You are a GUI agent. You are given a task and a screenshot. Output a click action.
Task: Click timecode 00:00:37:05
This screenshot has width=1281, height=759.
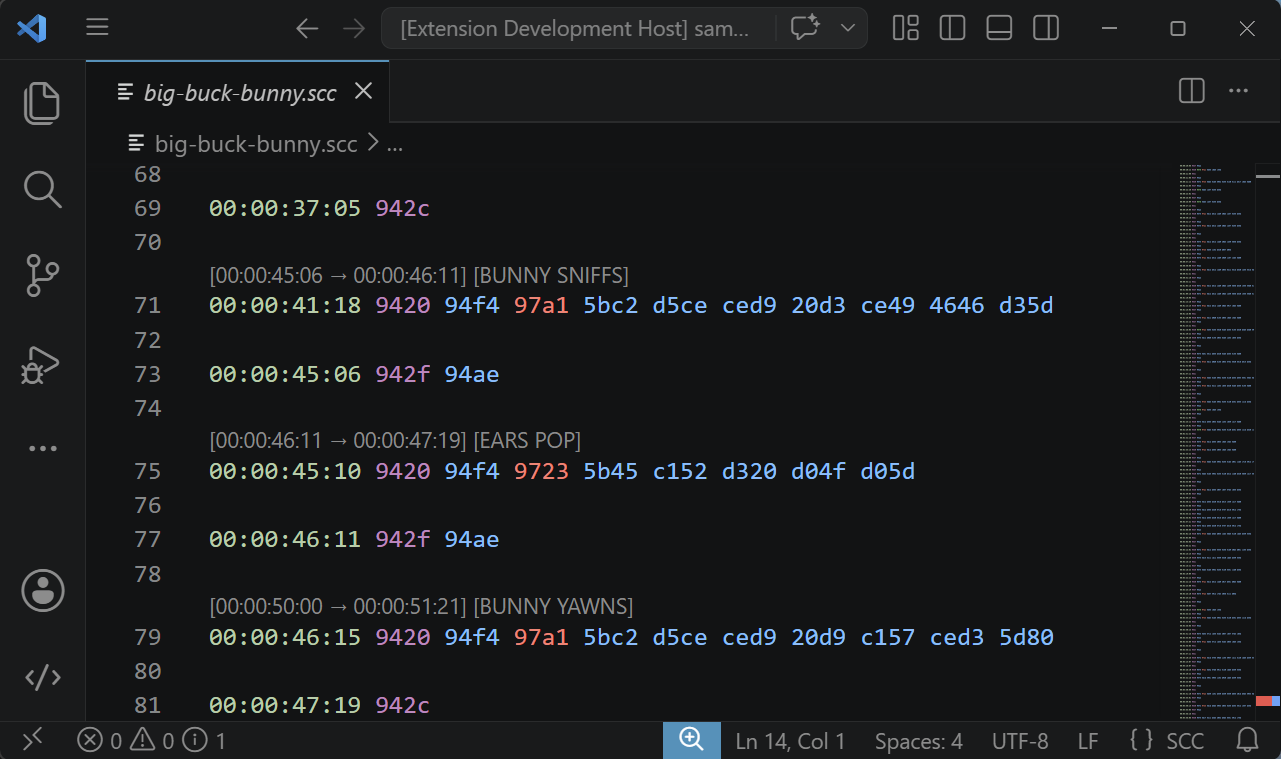click(x=285, y=208)
